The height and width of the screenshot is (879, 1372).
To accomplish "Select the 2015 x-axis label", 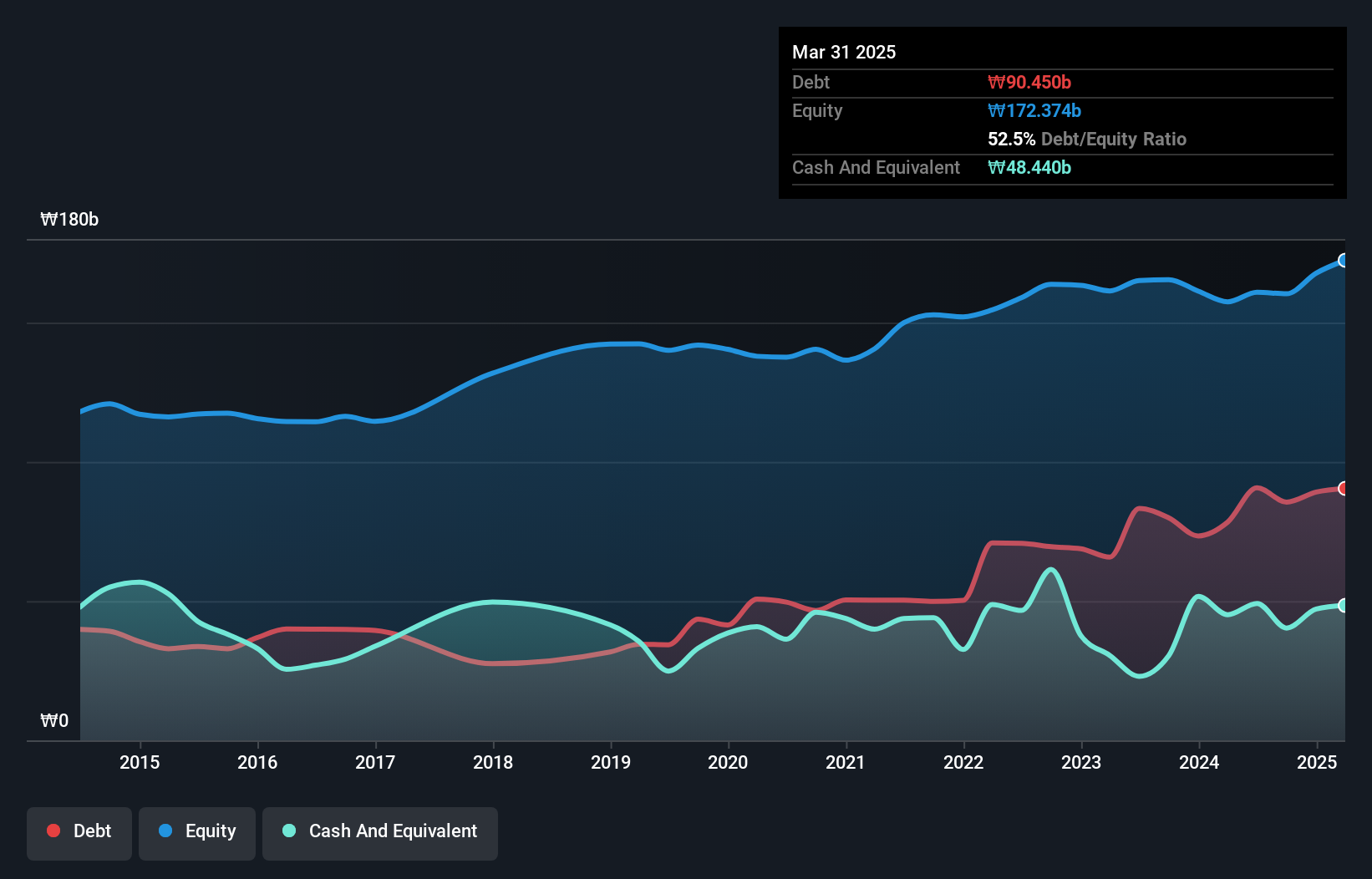I will tap(140, 762).
